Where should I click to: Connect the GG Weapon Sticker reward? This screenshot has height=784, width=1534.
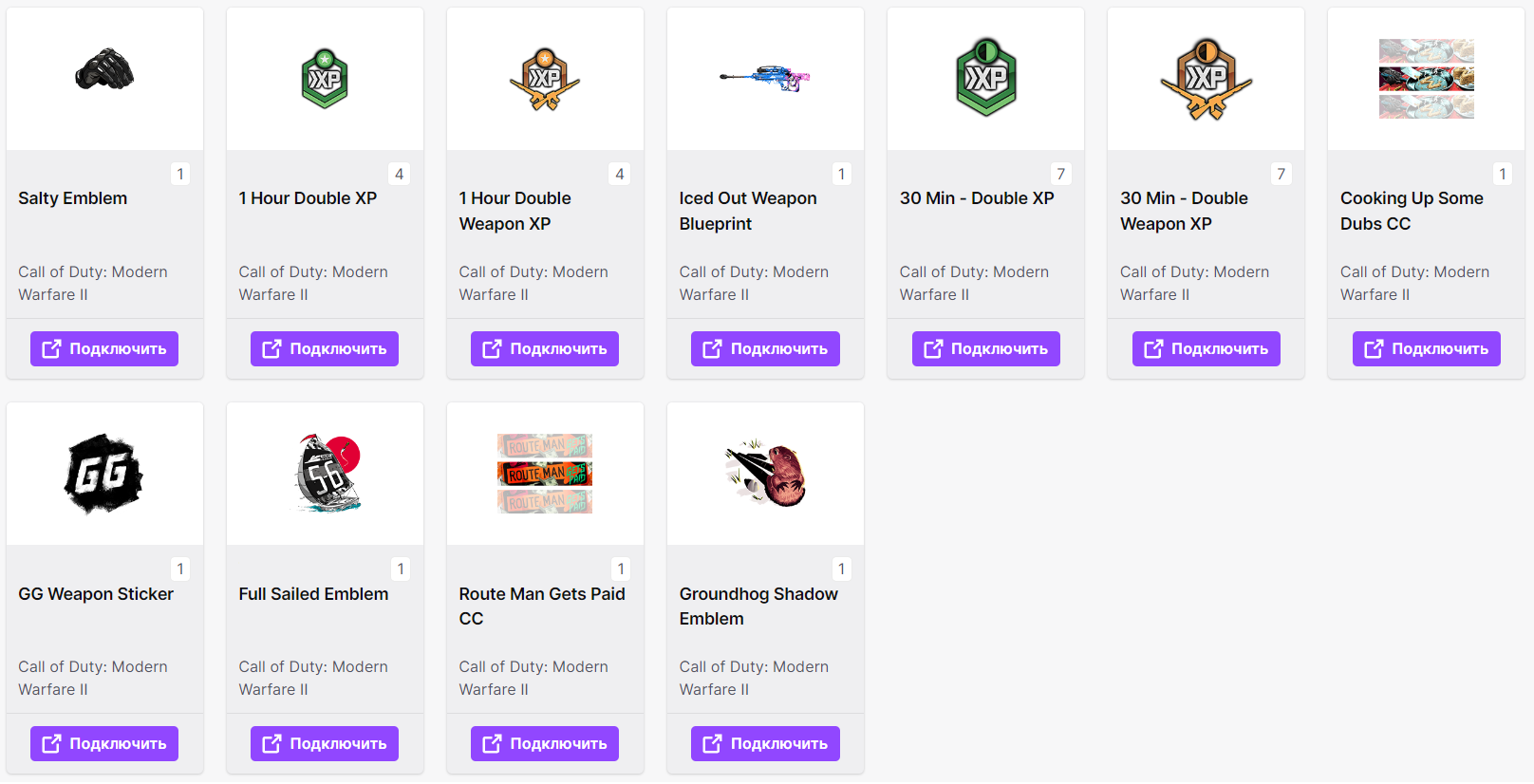point(104,743)
